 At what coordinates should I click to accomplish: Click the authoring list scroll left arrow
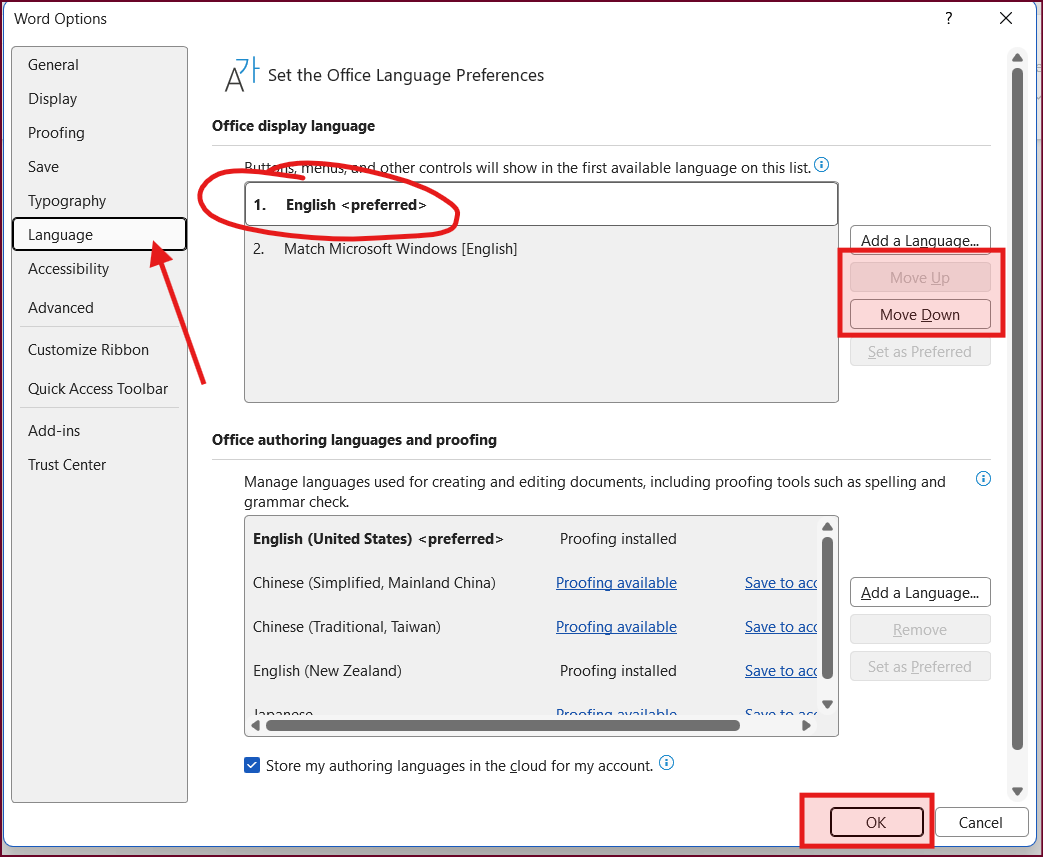tap(255, 725)
